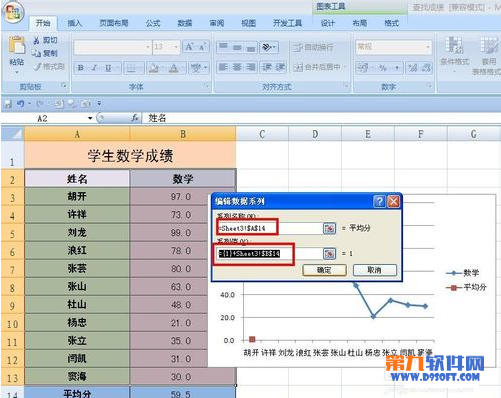Close the 编辑数据系列 dialog

point(394,201)
